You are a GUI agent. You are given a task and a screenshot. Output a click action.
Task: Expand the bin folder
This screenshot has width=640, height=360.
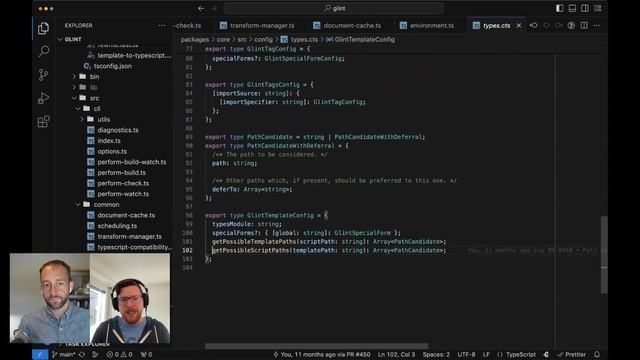pyautogui.click(x=74, y=76)
